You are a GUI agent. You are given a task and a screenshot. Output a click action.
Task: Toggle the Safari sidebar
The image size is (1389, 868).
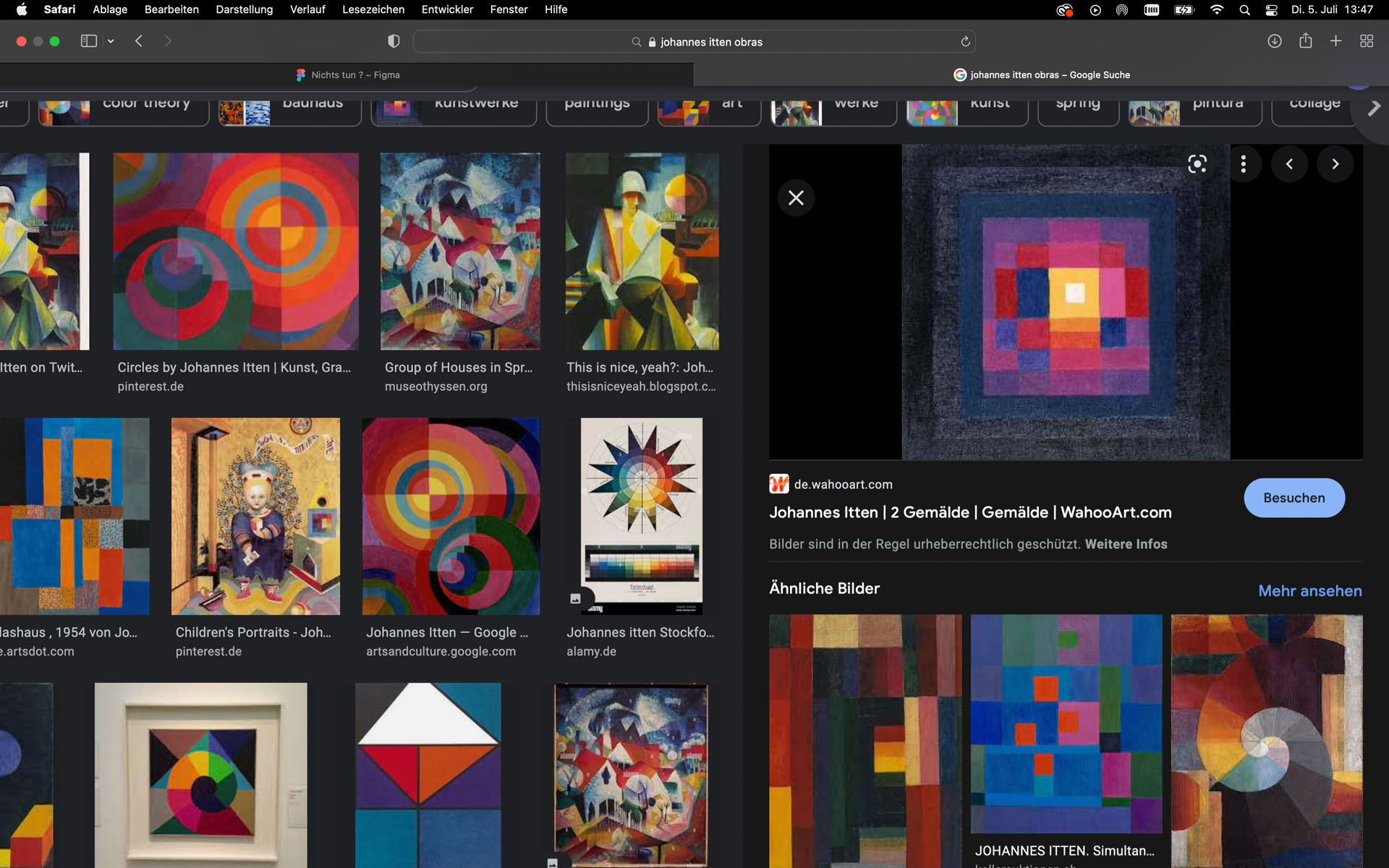89,41
